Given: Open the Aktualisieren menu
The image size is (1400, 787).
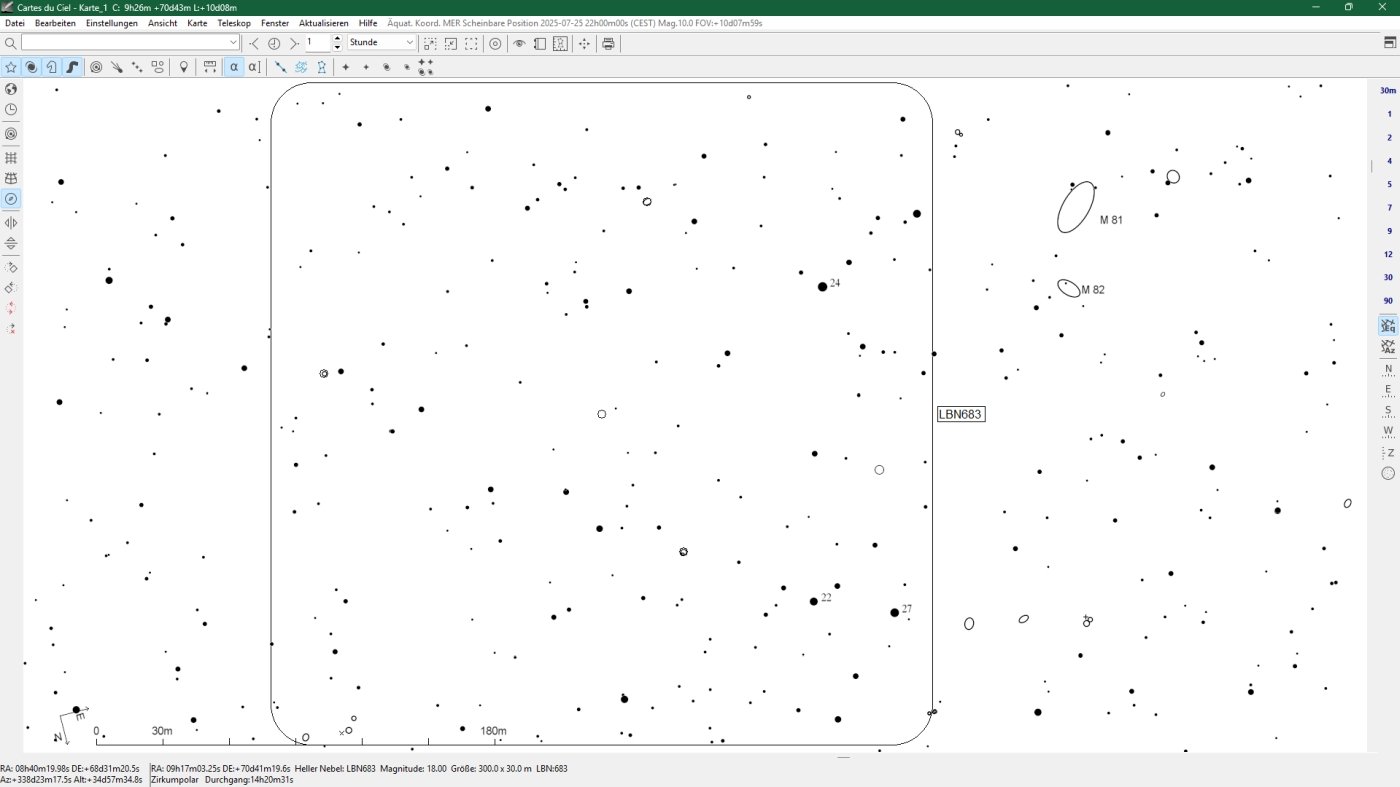Looking at the screenshot, I should pyautogui.click(x=324, y=22).
